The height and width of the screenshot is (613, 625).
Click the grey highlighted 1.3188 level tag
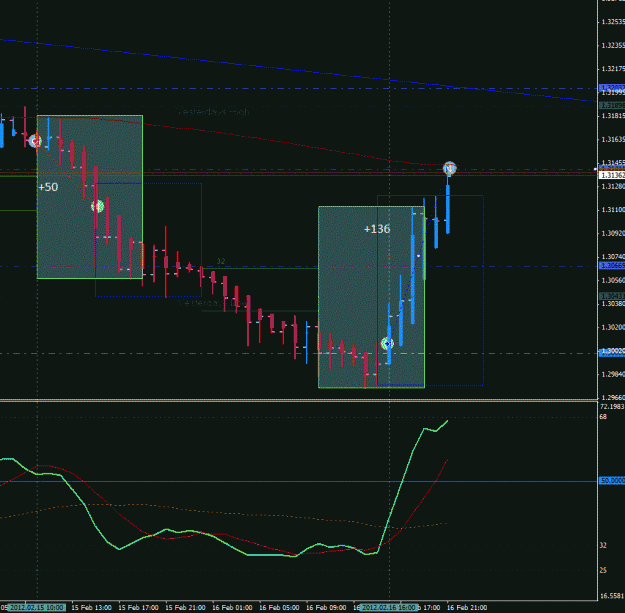pyautogui.click(x=612, y=106)
